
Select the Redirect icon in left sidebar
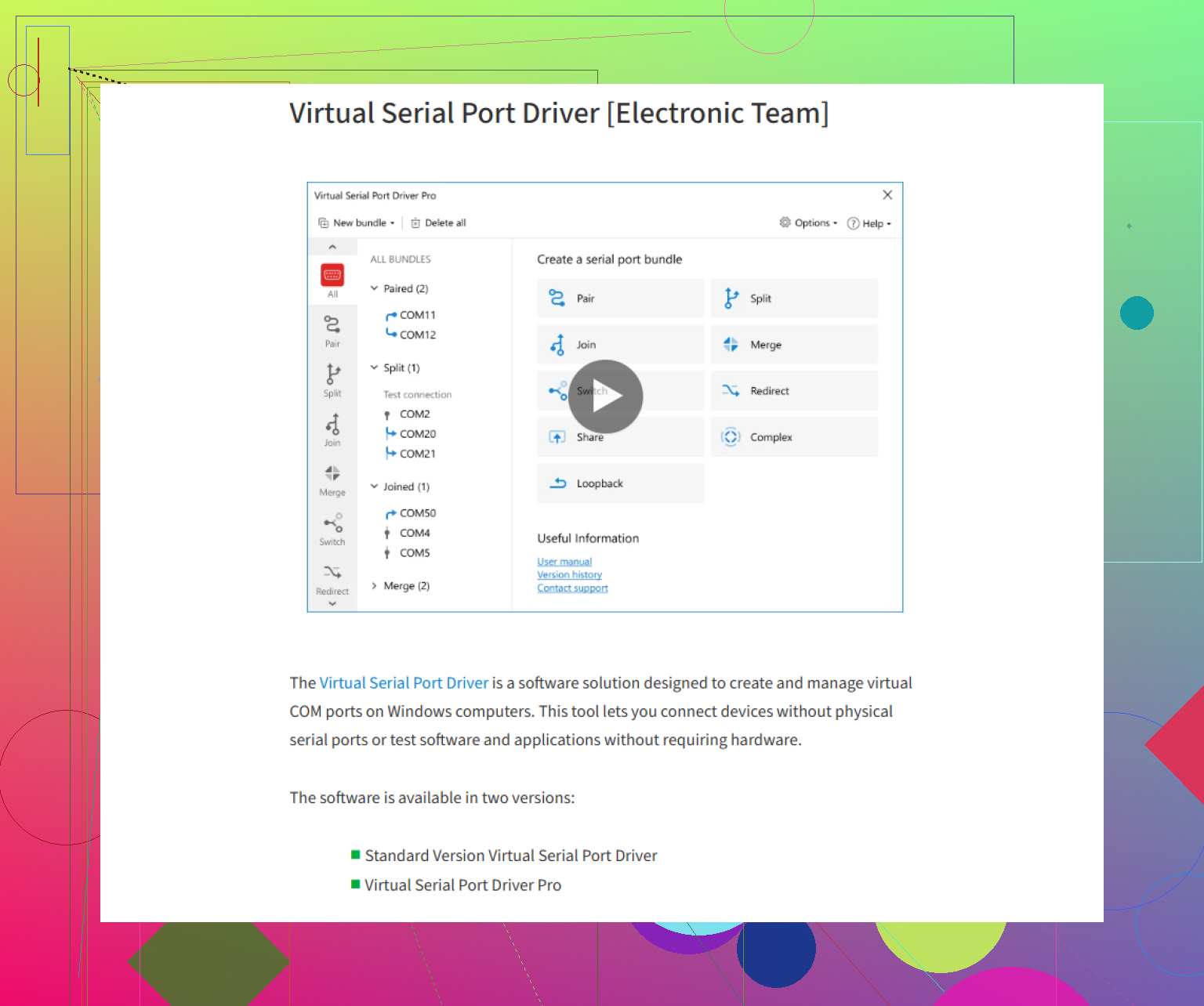(x=332, y=573)
